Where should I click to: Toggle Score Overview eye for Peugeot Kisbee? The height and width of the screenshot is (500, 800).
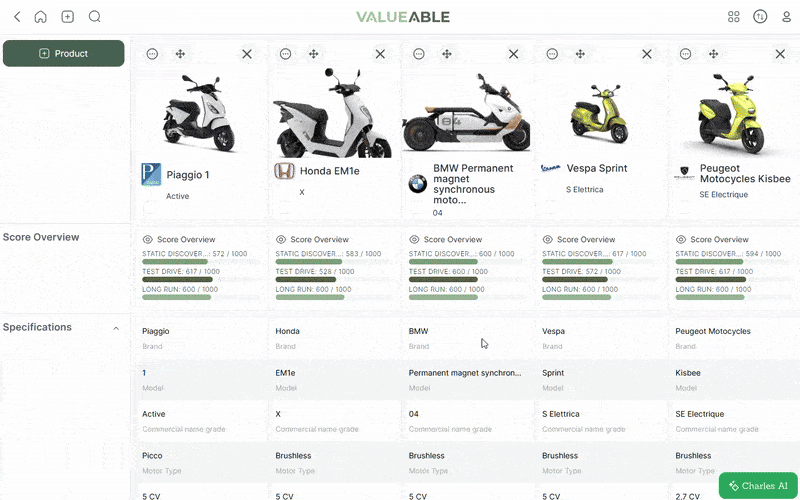[681, 240]
